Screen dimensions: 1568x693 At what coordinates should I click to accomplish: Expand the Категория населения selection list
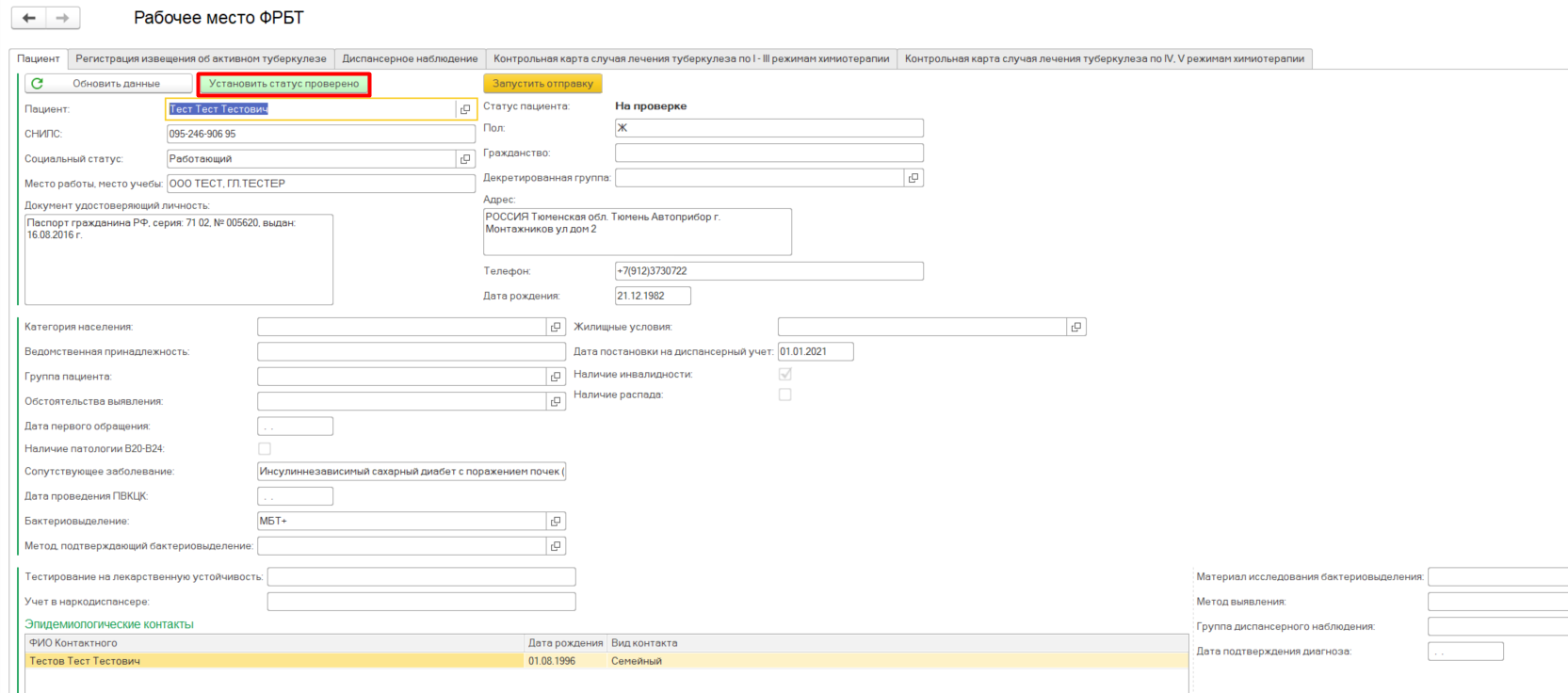(556, 327)
